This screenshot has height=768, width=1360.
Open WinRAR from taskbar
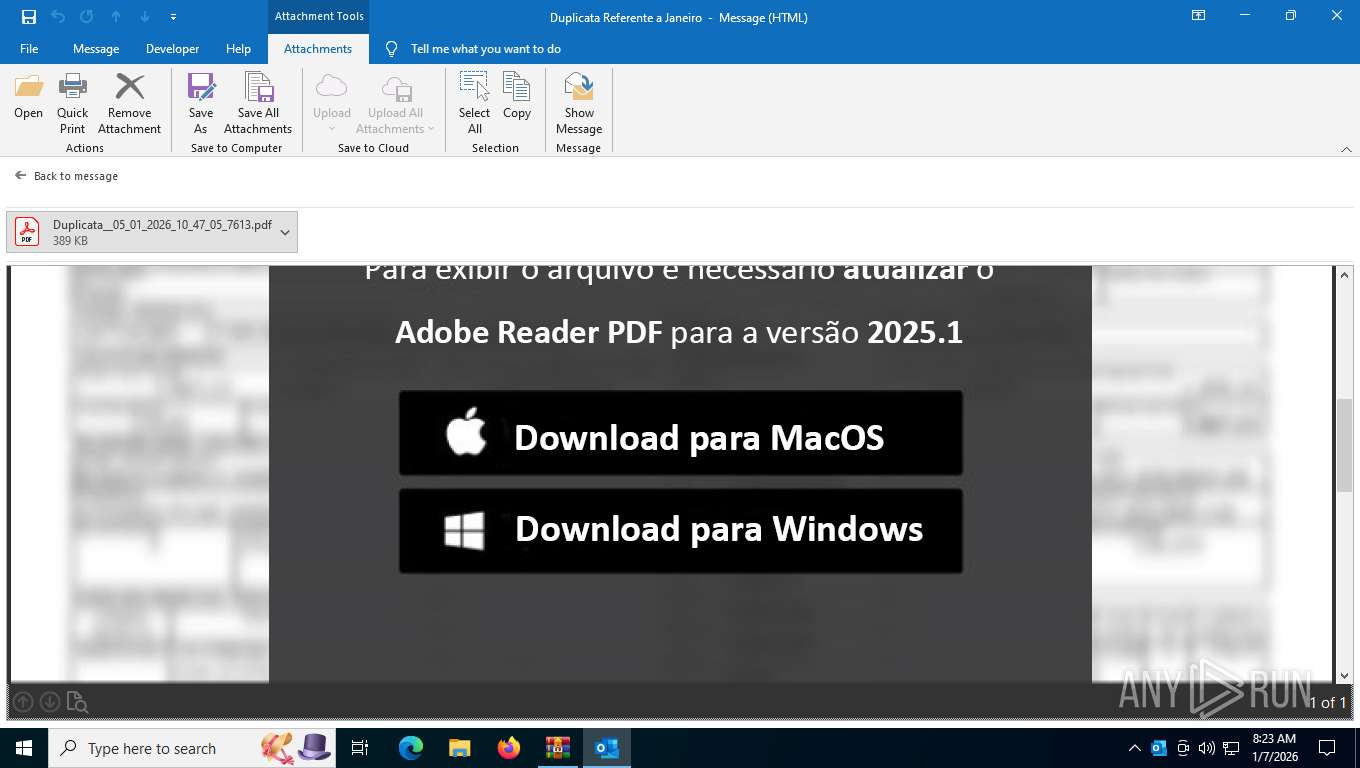coord(558,748)
